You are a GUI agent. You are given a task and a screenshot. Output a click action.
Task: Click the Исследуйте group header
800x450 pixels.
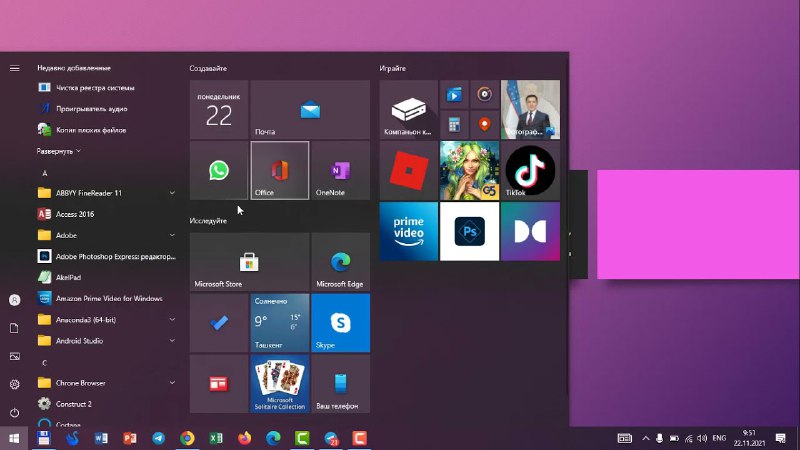tap(208, 221)
